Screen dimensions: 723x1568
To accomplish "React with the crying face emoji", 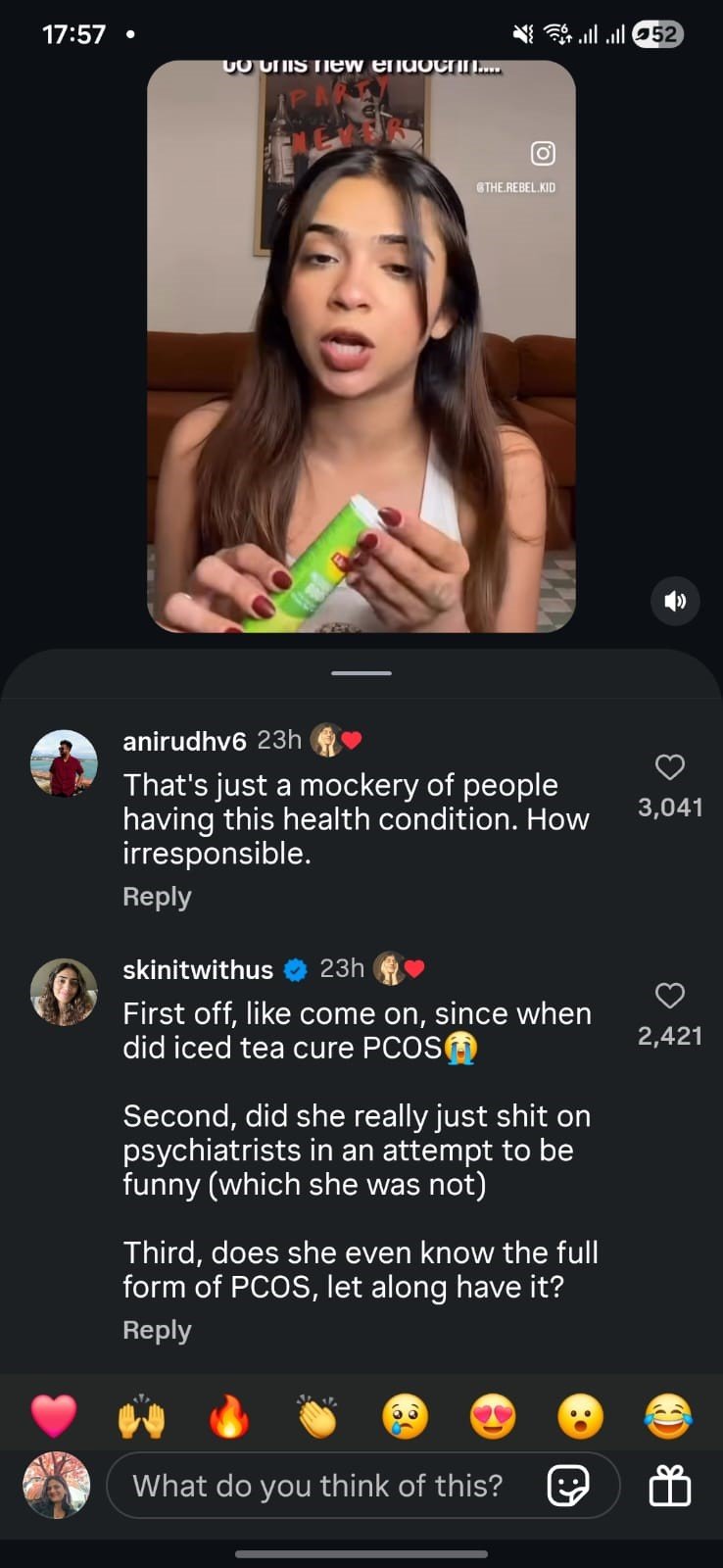I will click(x=405, y=1416).
